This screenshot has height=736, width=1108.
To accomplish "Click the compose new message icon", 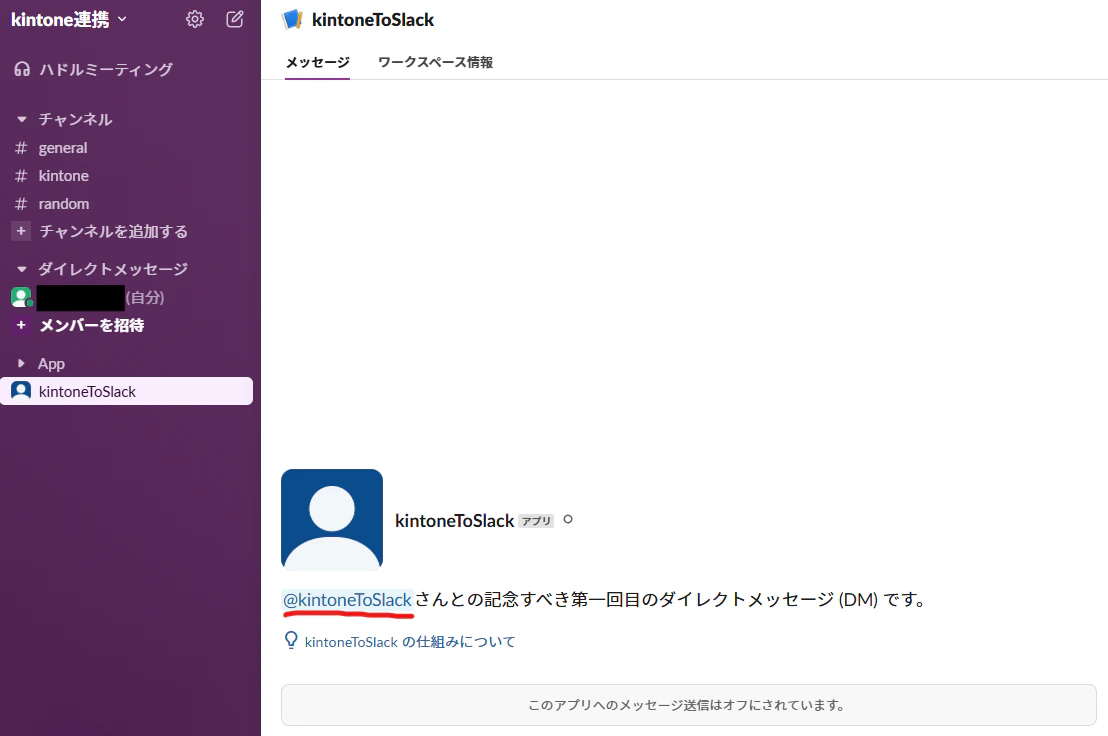I will tap(235, 19).
